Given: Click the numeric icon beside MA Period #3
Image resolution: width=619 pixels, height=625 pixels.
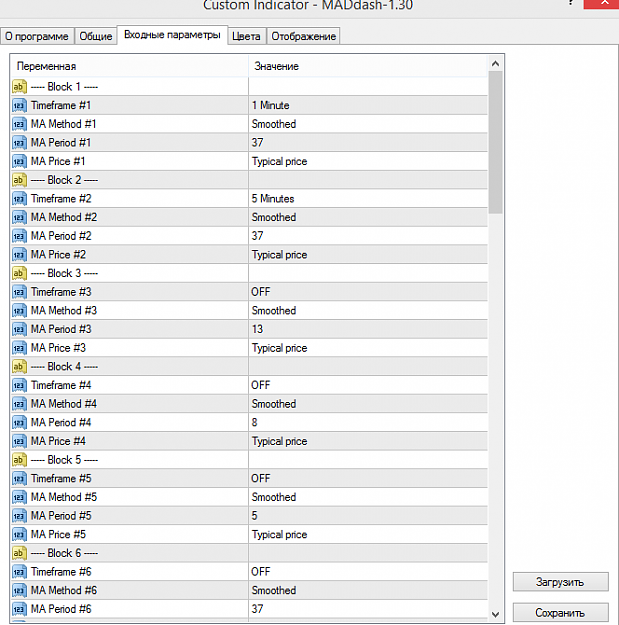Looking at the screenshot, I should 19,329.
